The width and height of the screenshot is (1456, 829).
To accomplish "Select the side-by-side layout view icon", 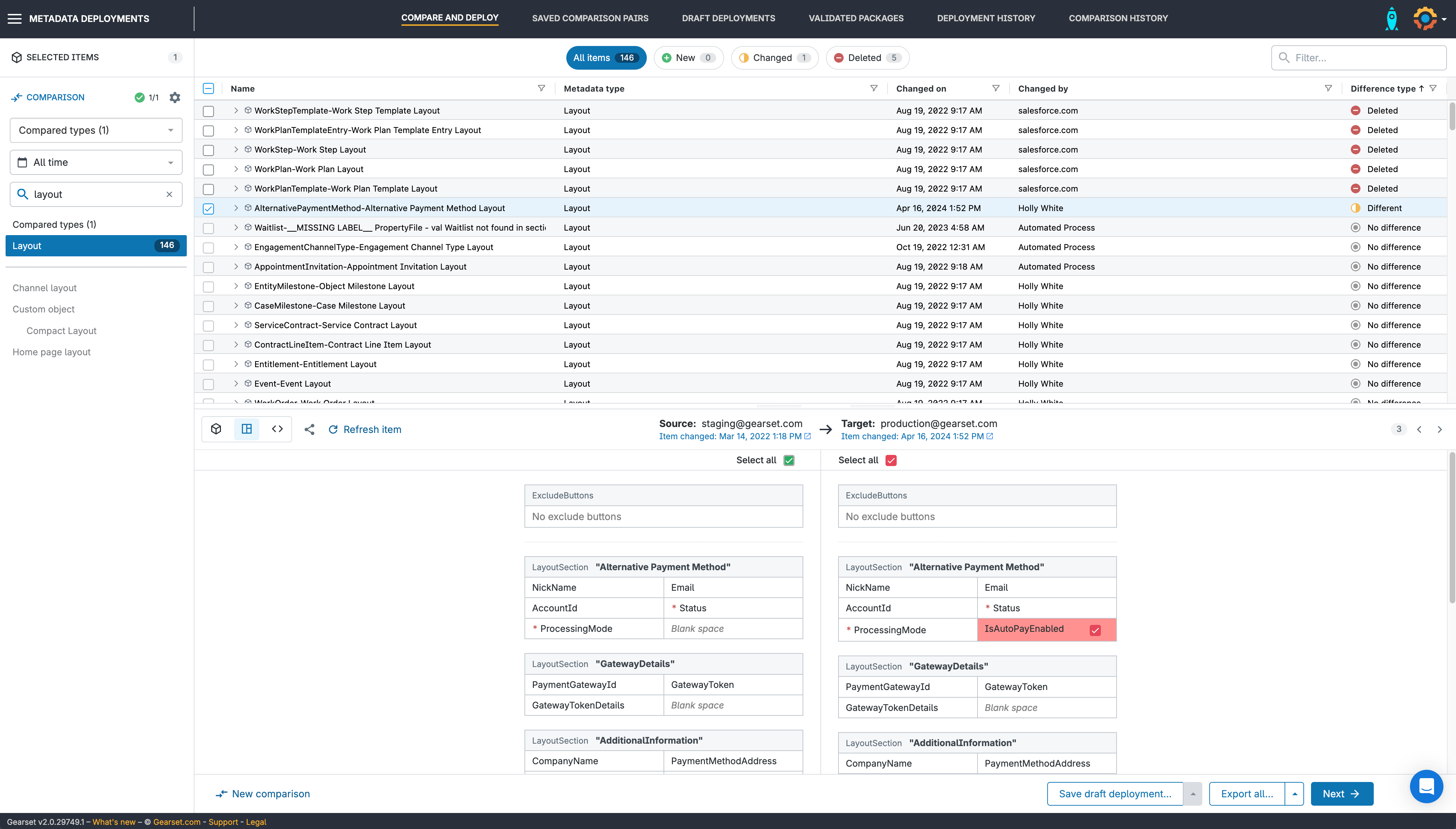I will (247, 429).
